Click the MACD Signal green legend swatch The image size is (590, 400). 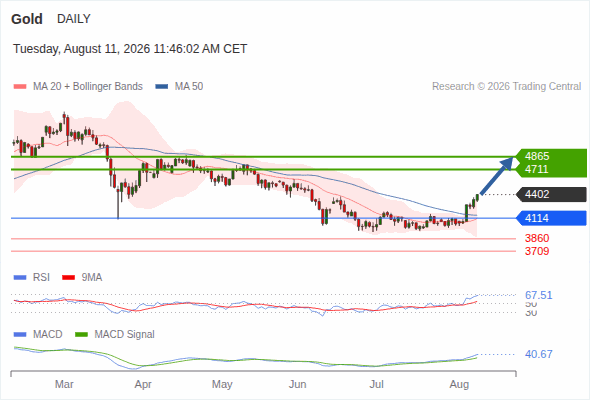[x=81, y=335]
